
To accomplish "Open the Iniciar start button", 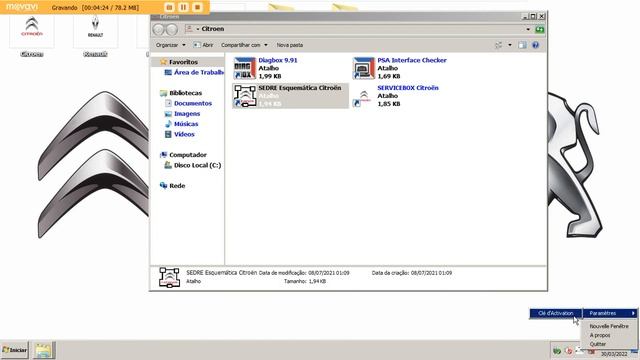I will pyautogui.click(x=15, y=350).
